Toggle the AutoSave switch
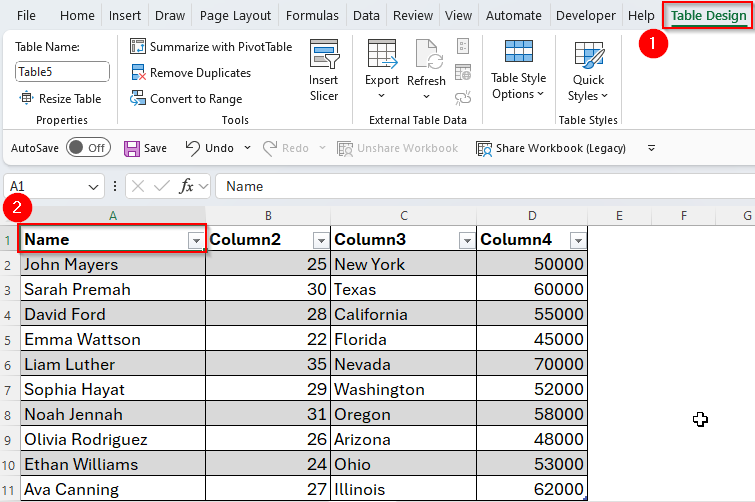755x502 pixels. tap(88, 148)
